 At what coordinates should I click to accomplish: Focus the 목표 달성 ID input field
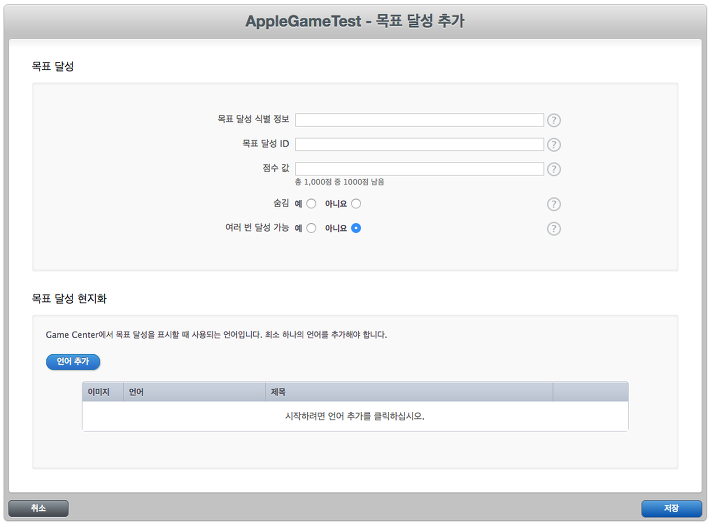point(419,144)
